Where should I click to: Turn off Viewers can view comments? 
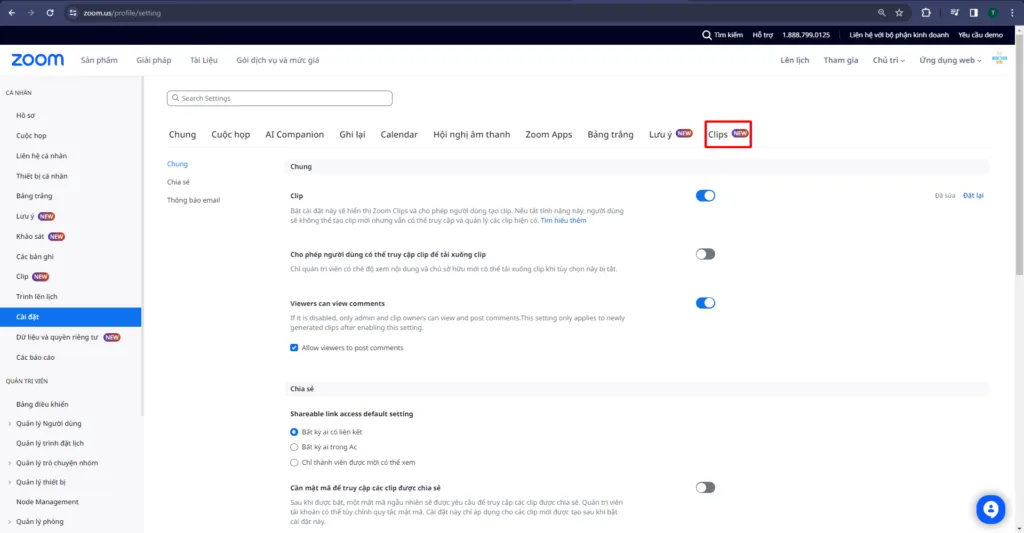(x=705, y=303)
